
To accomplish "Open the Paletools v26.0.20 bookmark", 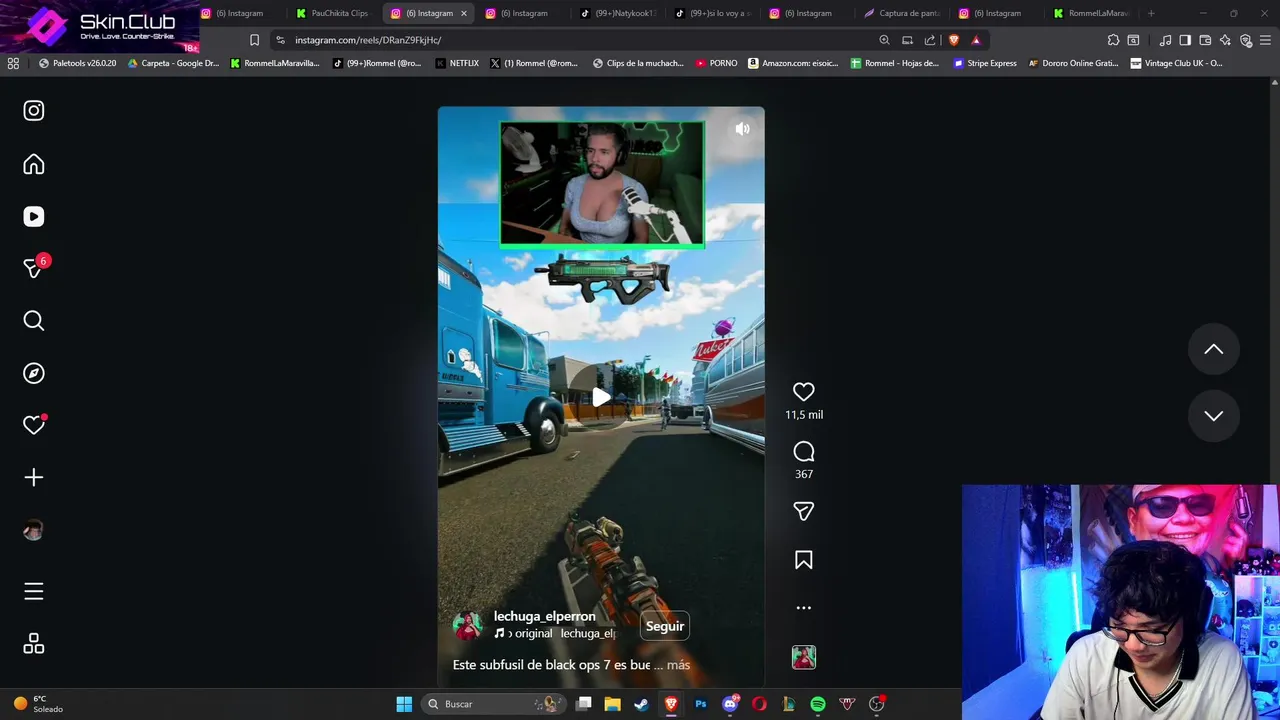I will 77,63.
